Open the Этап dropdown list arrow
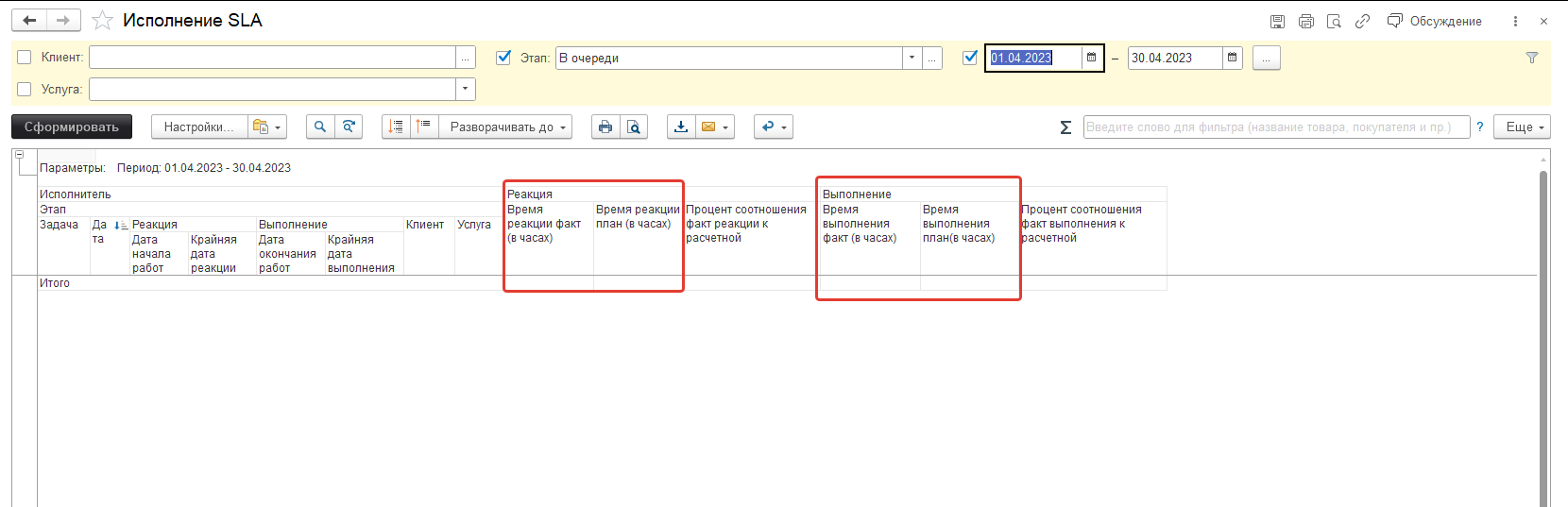Image resolution: width=1568 pixels, height=507 pixels. click(x=912, y=58)
